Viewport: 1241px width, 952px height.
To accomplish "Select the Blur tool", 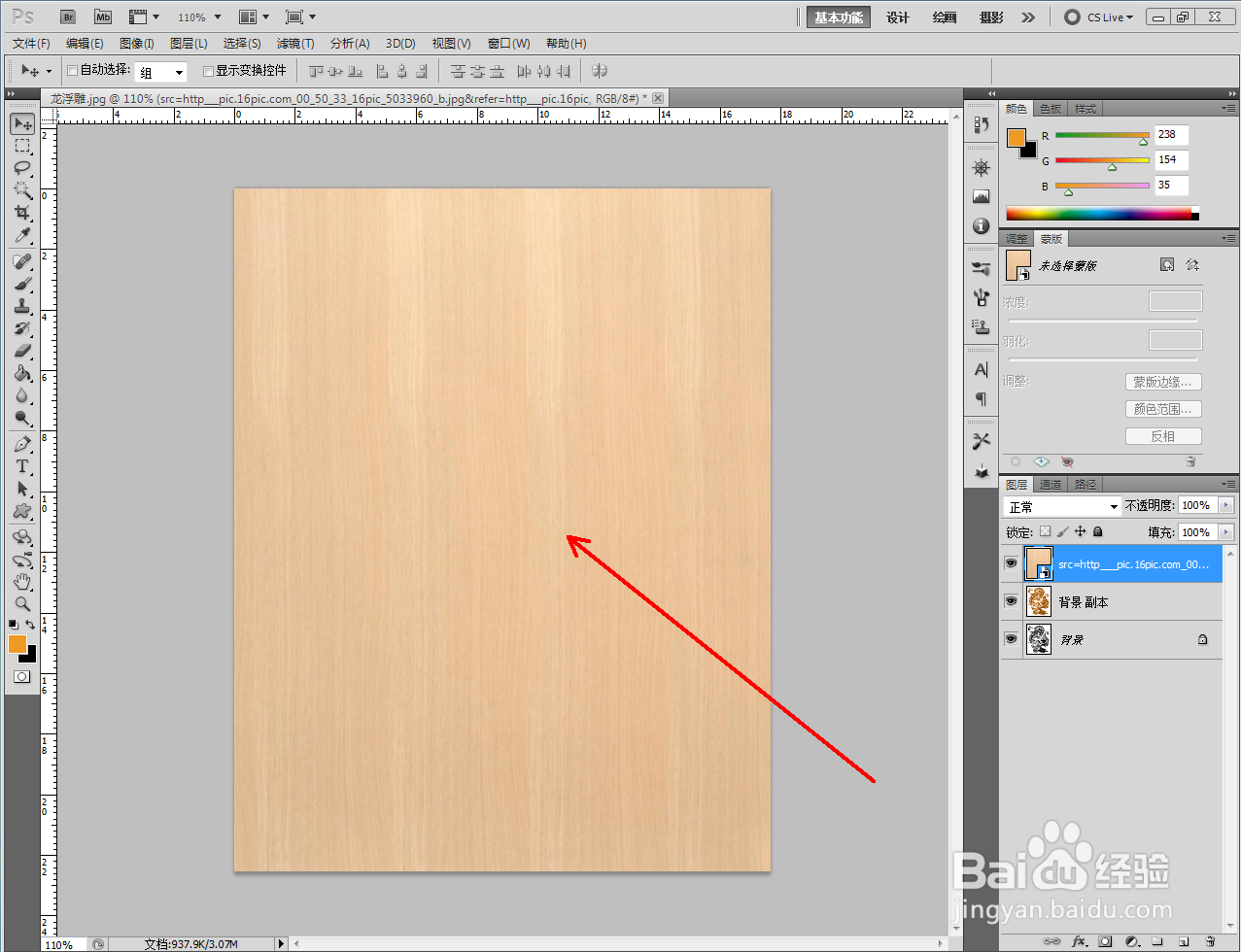I will [22, 396].
